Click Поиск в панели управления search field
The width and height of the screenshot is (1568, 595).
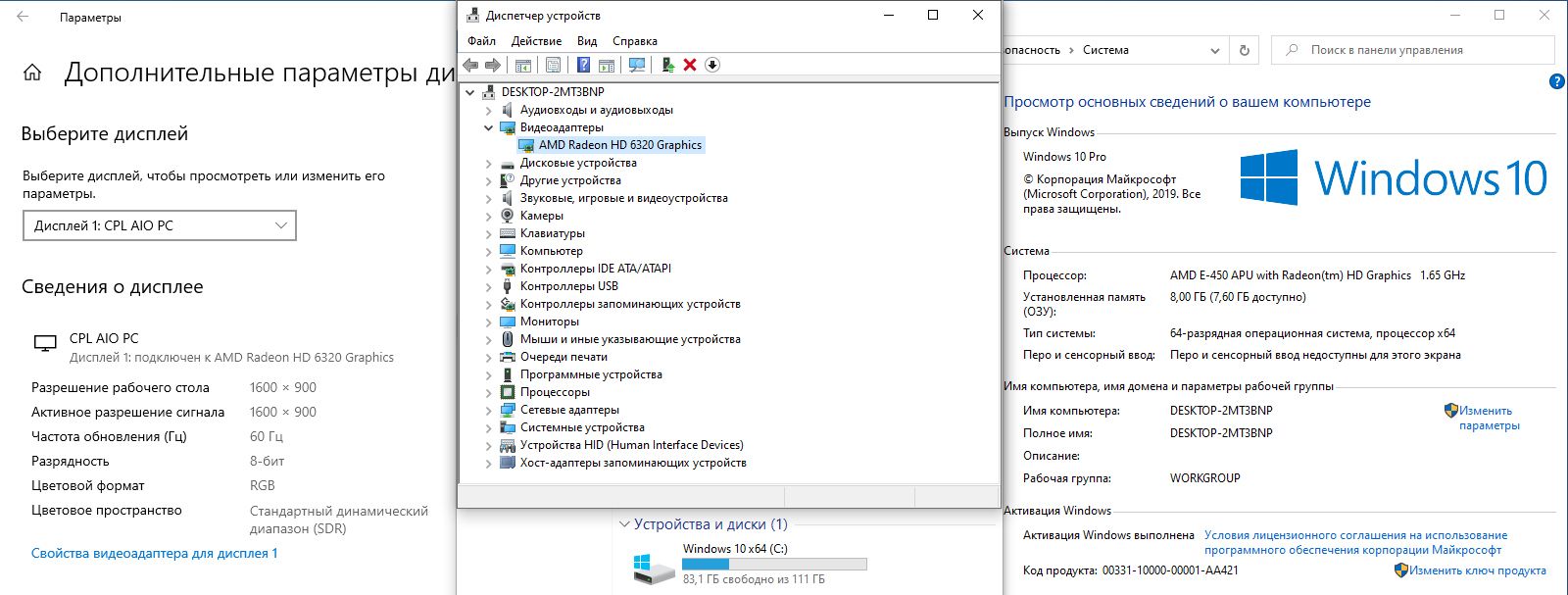(x=1413, y=50)
